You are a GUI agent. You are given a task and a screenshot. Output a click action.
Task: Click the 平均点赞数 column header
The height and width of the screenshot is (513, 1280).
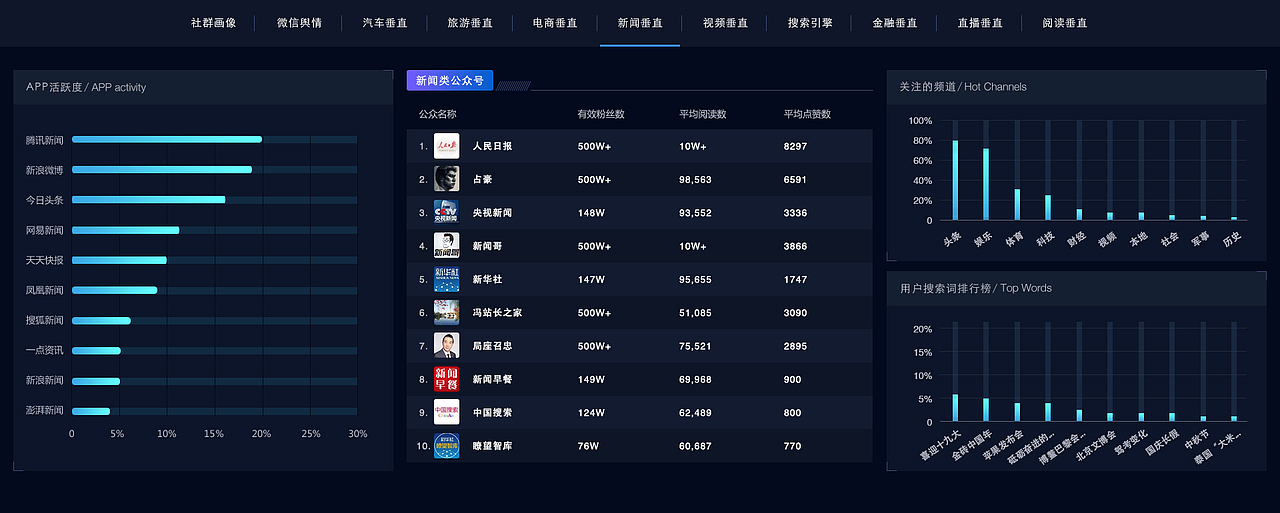(808, 114)
